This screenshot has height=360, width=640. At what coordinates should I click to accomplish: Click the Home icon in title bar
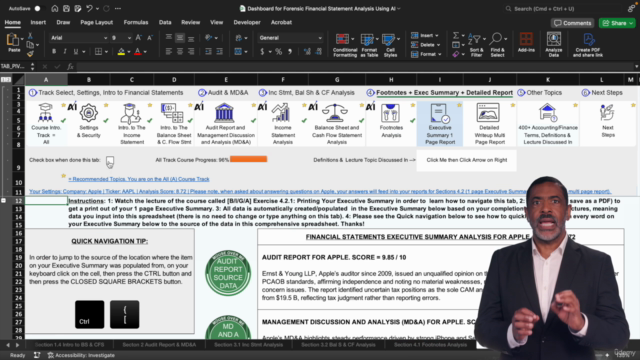55,9
